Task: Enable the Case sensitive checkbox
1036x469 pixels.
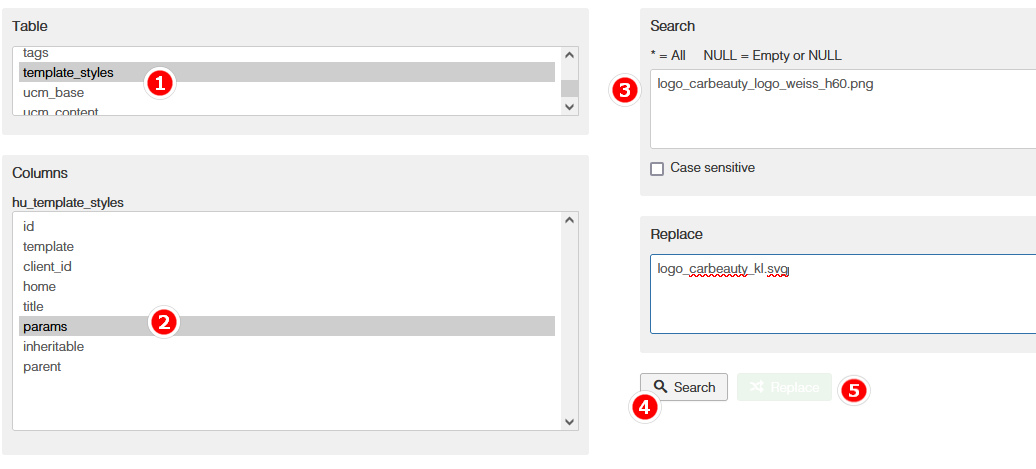Action: (x=657, y=169)
